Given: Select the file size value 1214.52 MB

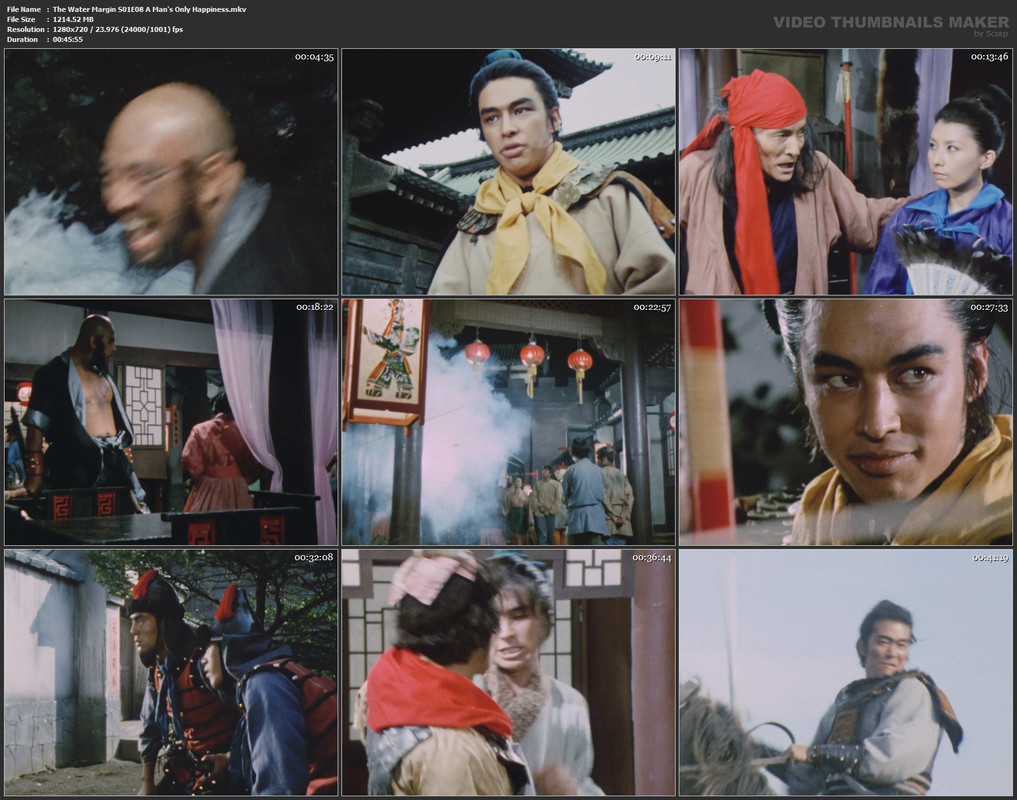Looking at the screenshot, I should [x=73, y=19].
